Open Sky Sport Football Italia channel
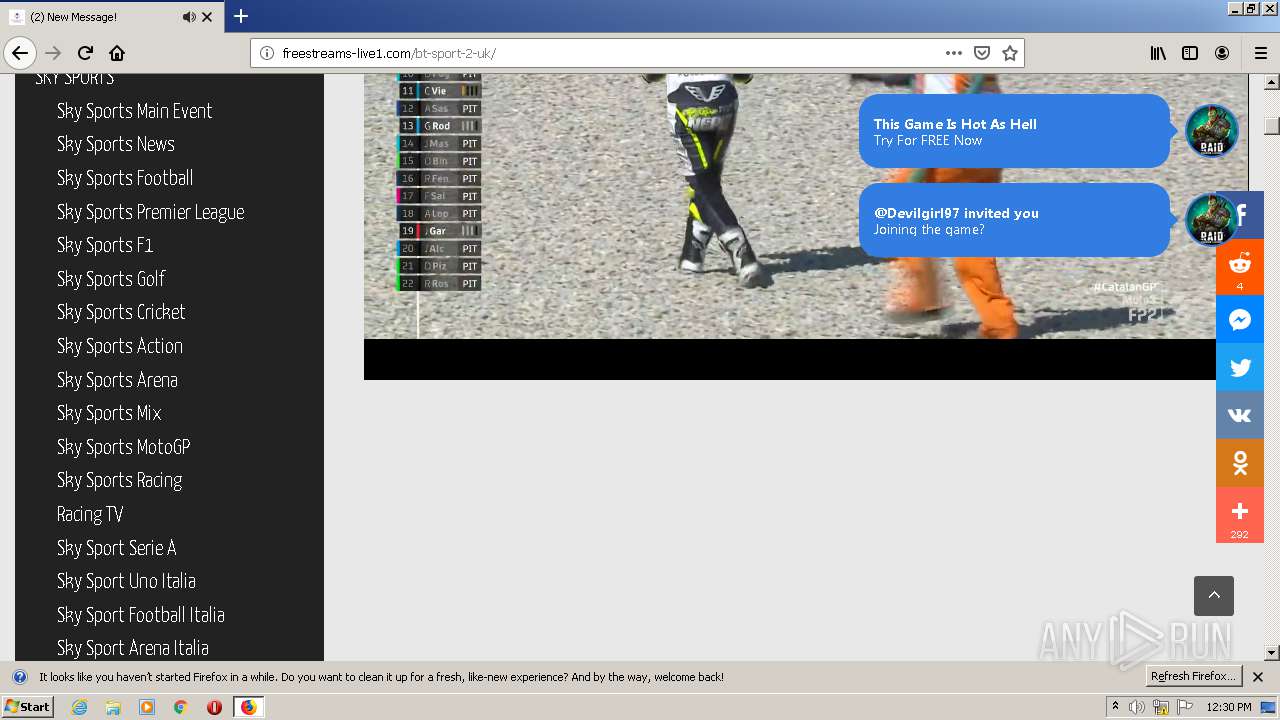Viewport: 1280px width, 720px height. 141,615
